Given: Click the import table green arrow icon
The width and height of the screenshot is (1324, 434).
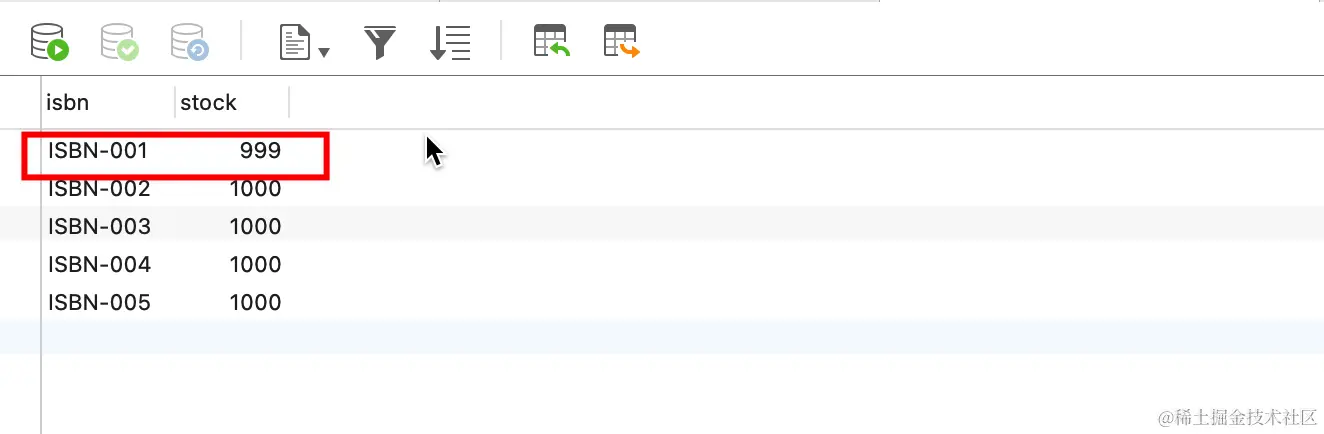Looking at the screenshot, I should (551, 42).
